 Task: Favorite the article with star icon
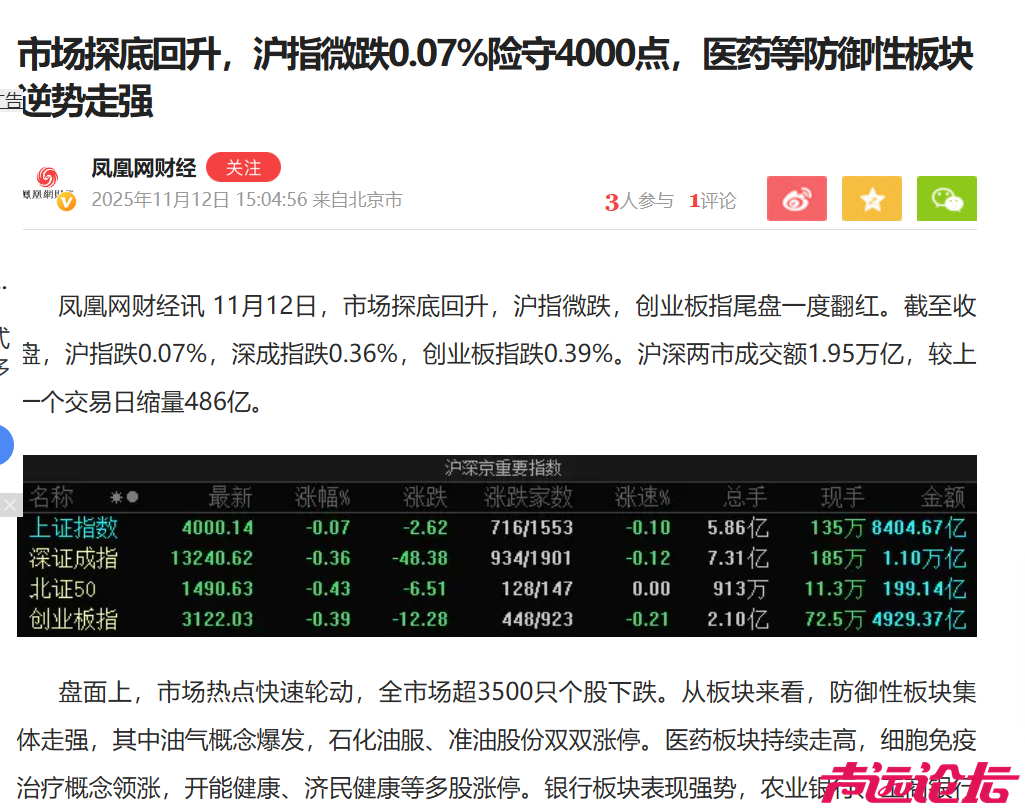click(871, 199)
